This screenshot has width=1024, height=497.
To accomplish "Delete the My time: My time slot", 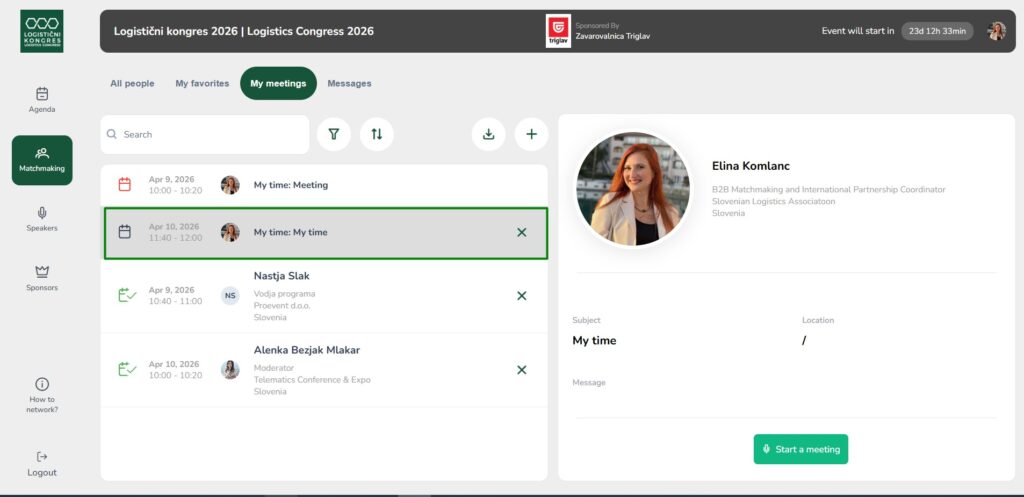I will tap(521, 232).
